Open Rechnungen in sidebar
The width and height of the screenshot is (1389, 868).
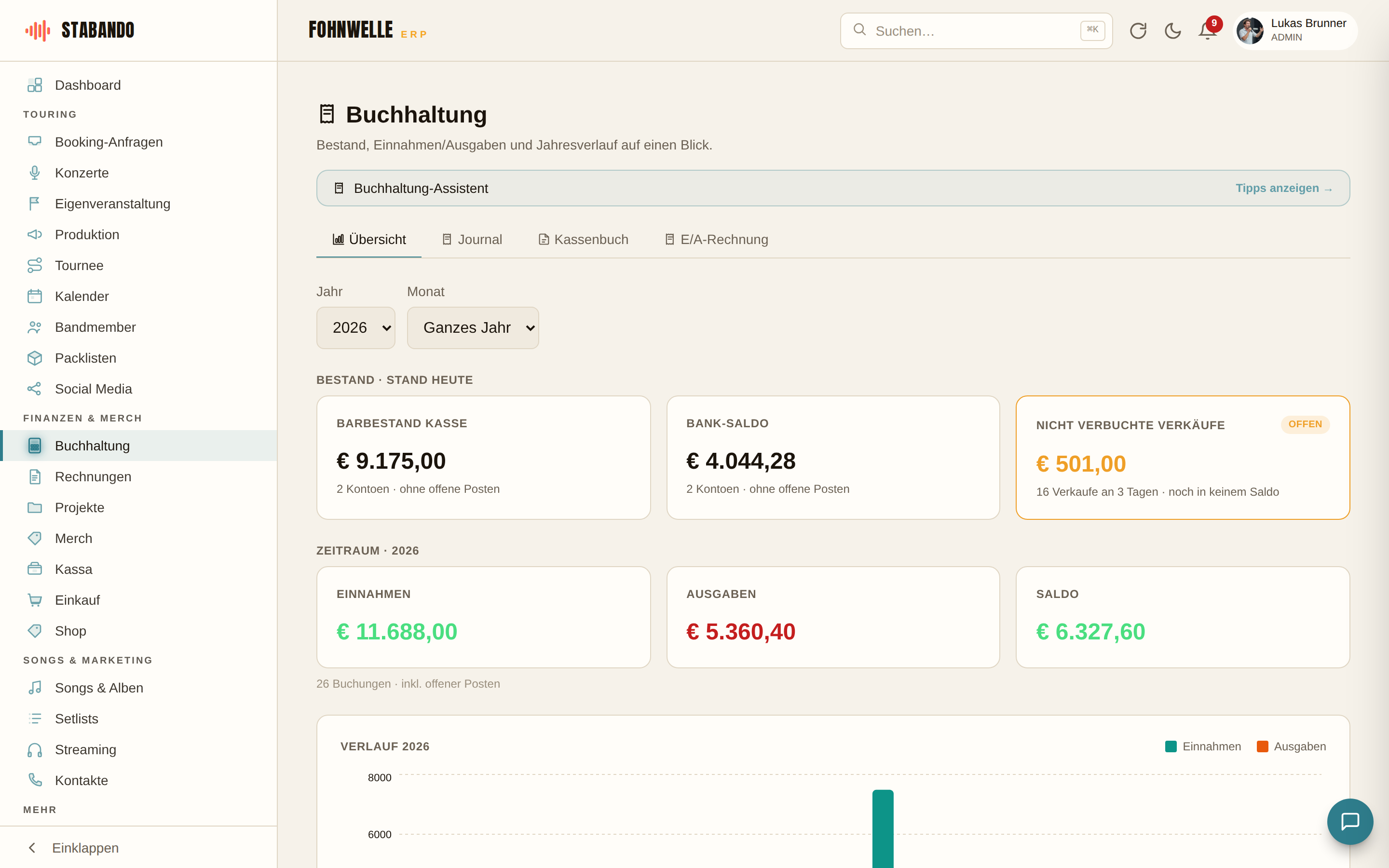point(138,476)
